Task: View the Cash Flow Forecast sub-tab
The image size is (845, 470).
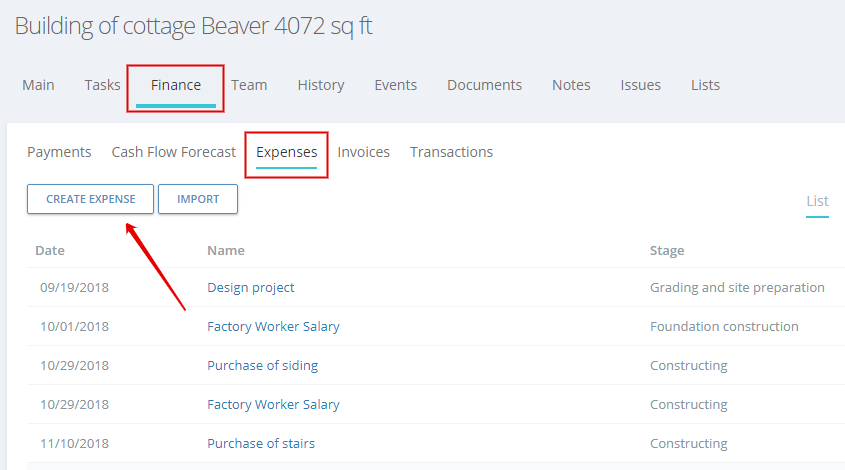Action: tap(174, 153)
